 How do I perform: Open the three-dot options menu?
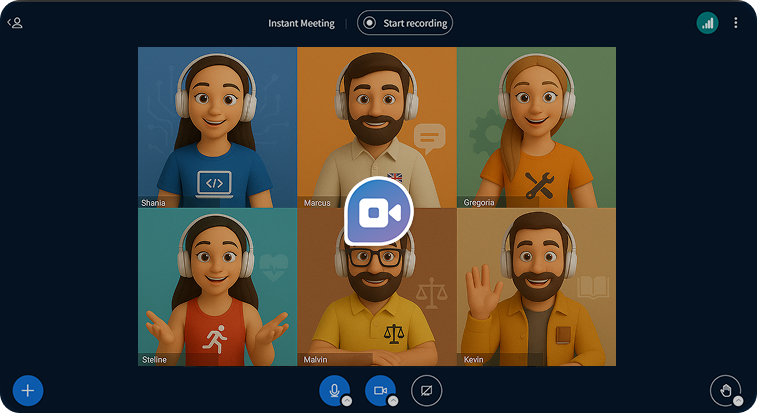(735, 23)
